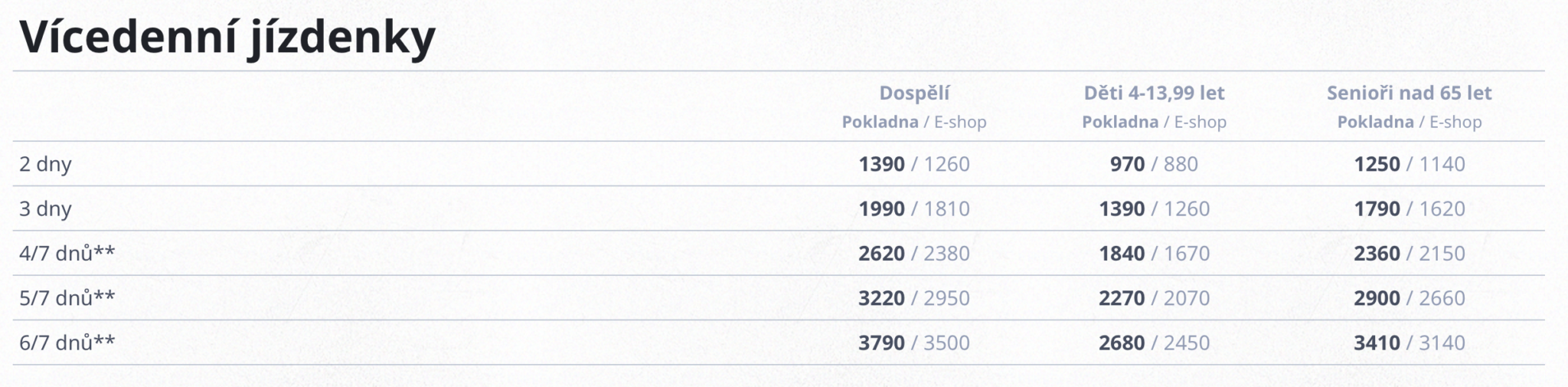
Task: Select the Senioři nad 65 let header
Action: tap(1409, 93)
